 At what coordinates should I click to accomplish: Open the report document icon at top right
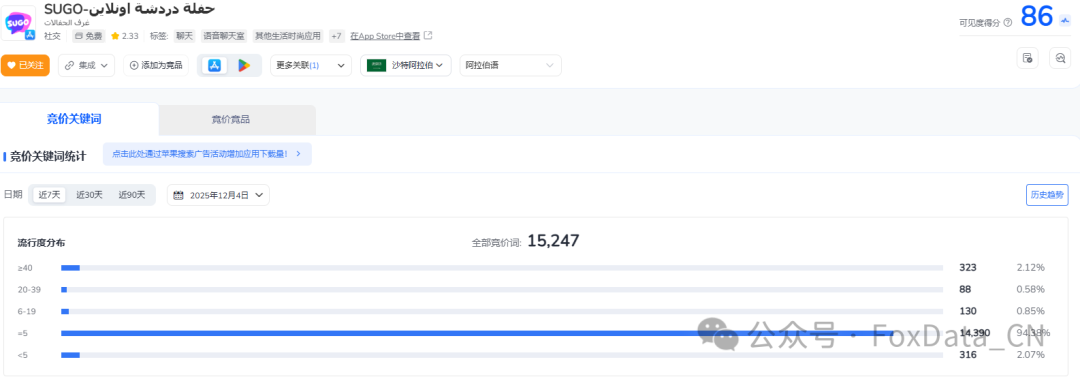pos(1027,58)
